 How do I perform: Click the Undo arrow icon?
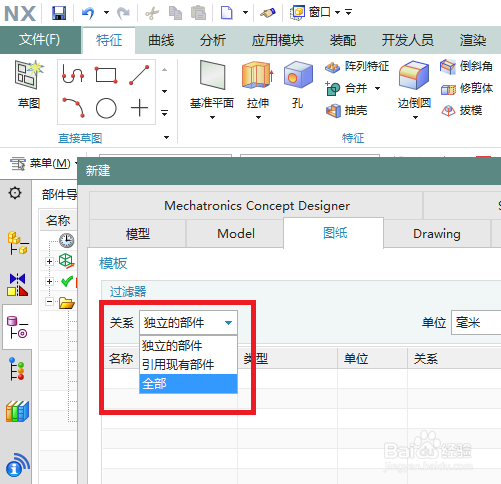(x=88, y=13)
